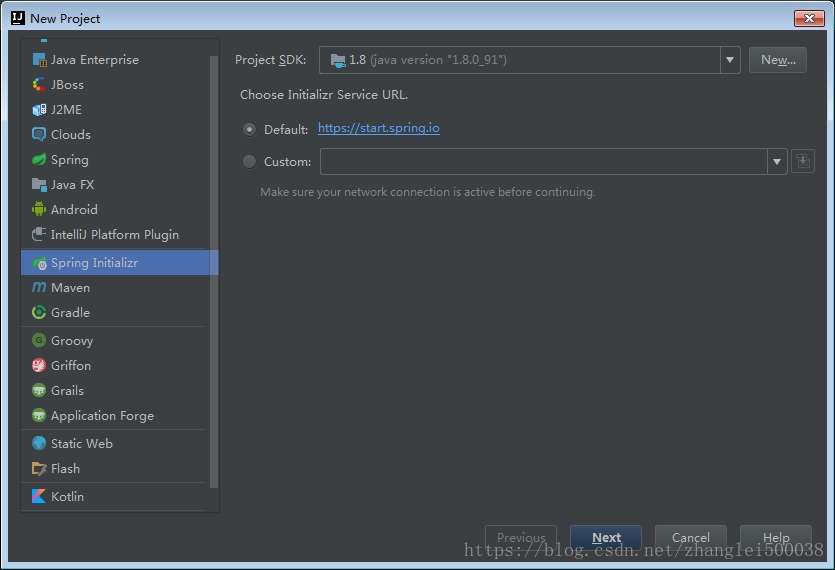The width and height of the screenshot is (835, 570).
Task: Select Maven label in list
Action: click(x=70, y=287)
